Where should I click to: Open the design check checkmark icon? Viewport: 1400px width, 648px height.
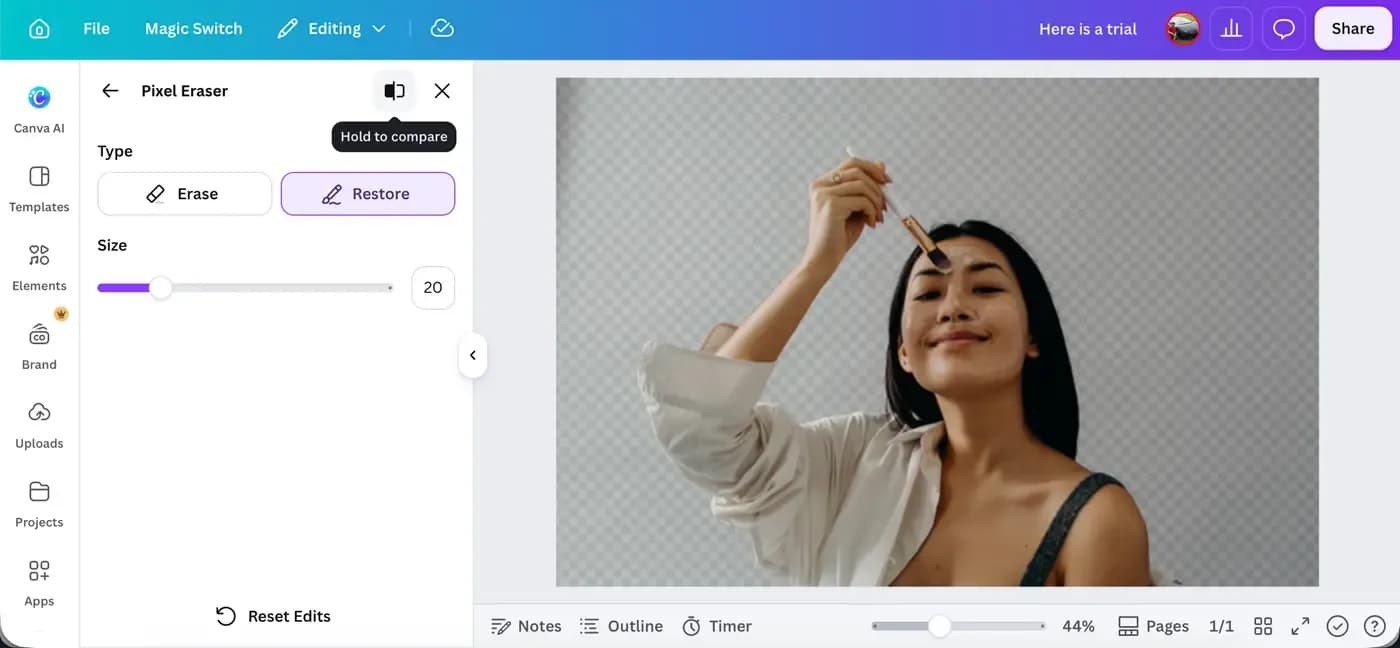(x=1338, y=626)
